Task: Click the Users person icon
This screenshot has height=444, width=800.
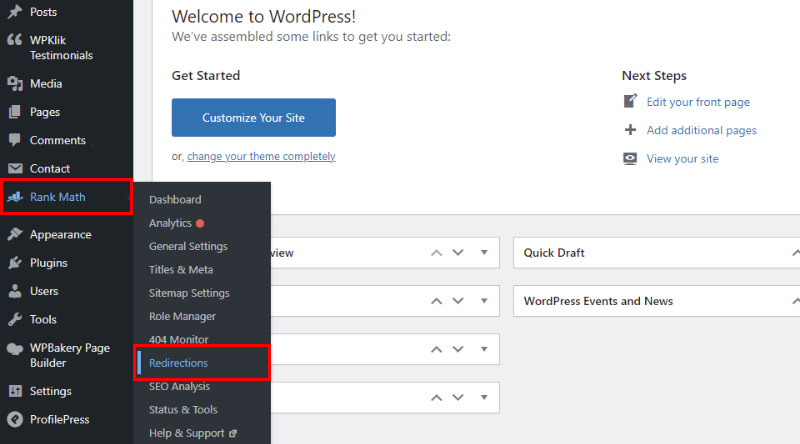Action: (15, 291)
